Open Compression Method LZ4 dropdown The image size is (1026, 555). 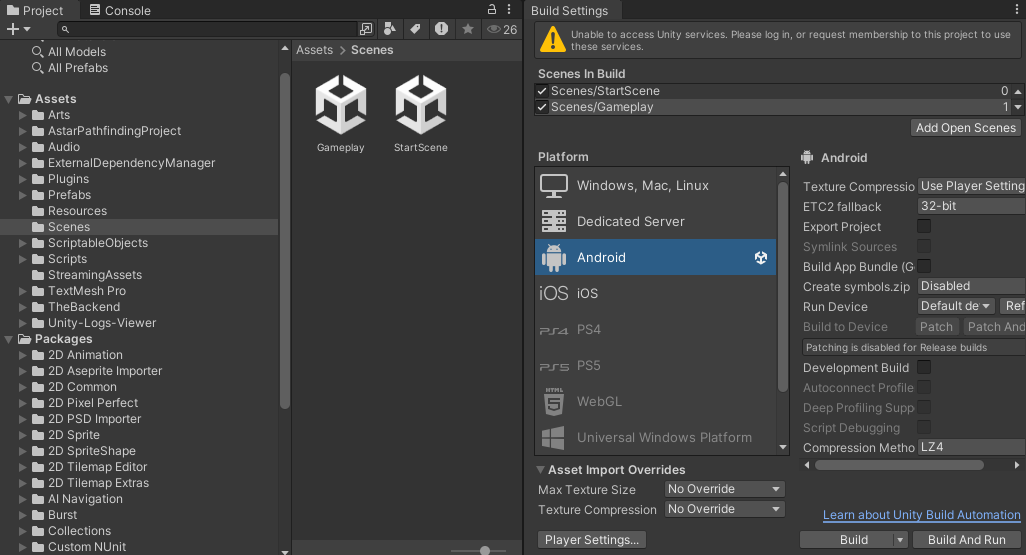(x=971, y=447)
